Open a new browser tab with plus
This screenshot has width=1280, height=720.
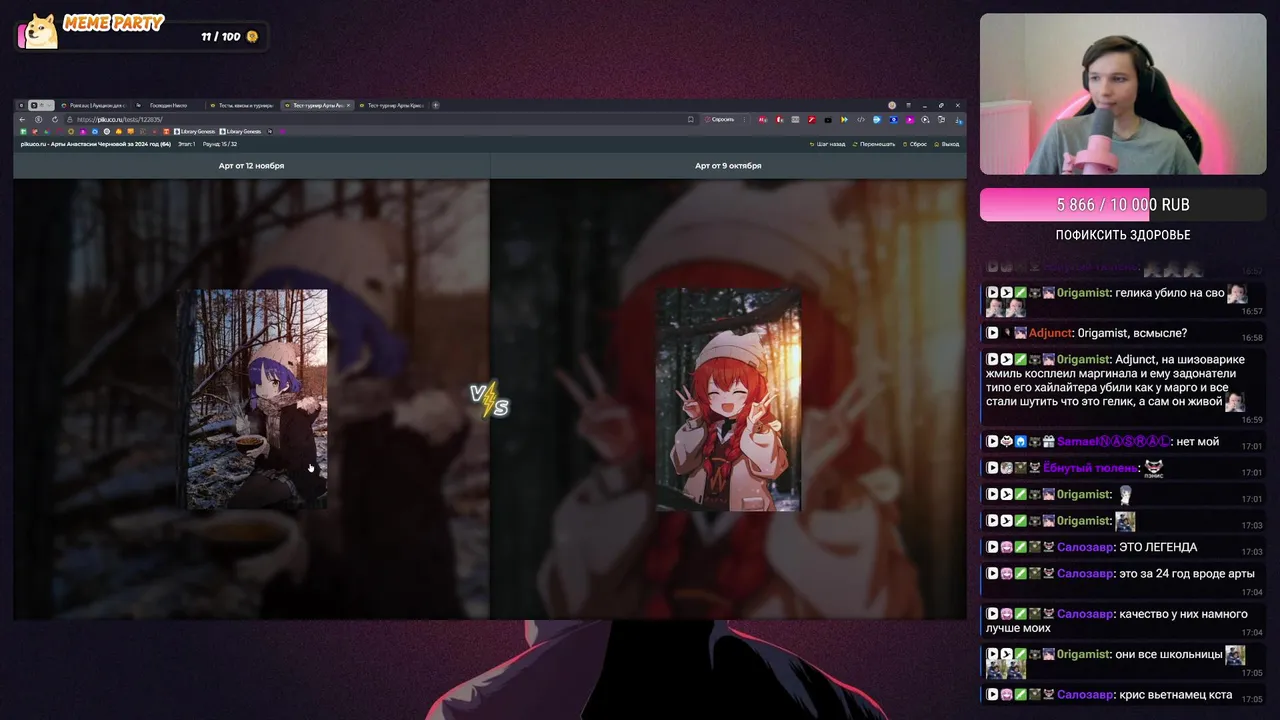tap(436, 105)
